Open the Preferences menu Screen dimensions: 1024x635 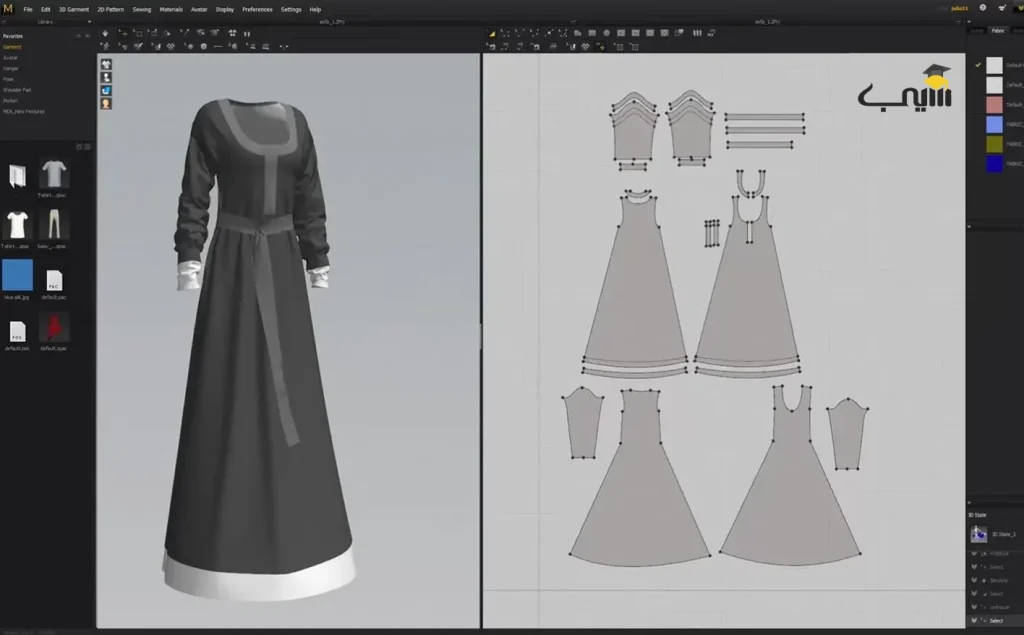257,9
